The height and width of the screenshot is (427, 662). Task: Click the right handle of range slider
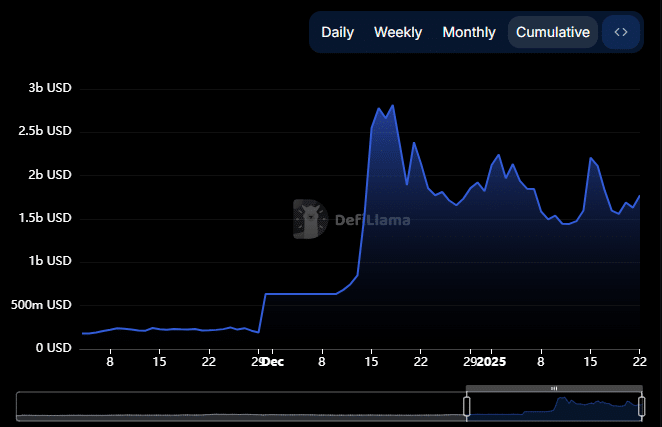pos(640,405)
